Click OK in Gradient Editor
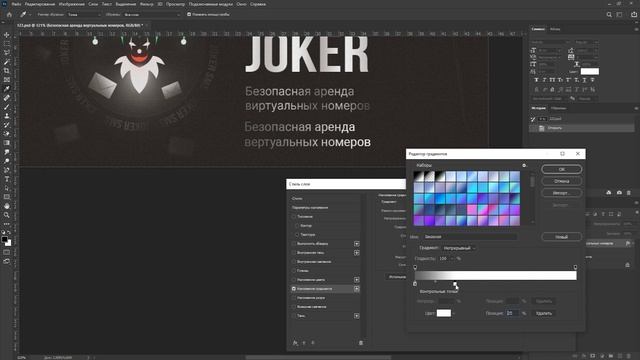640x360 pixels. (x=562, y=169)
